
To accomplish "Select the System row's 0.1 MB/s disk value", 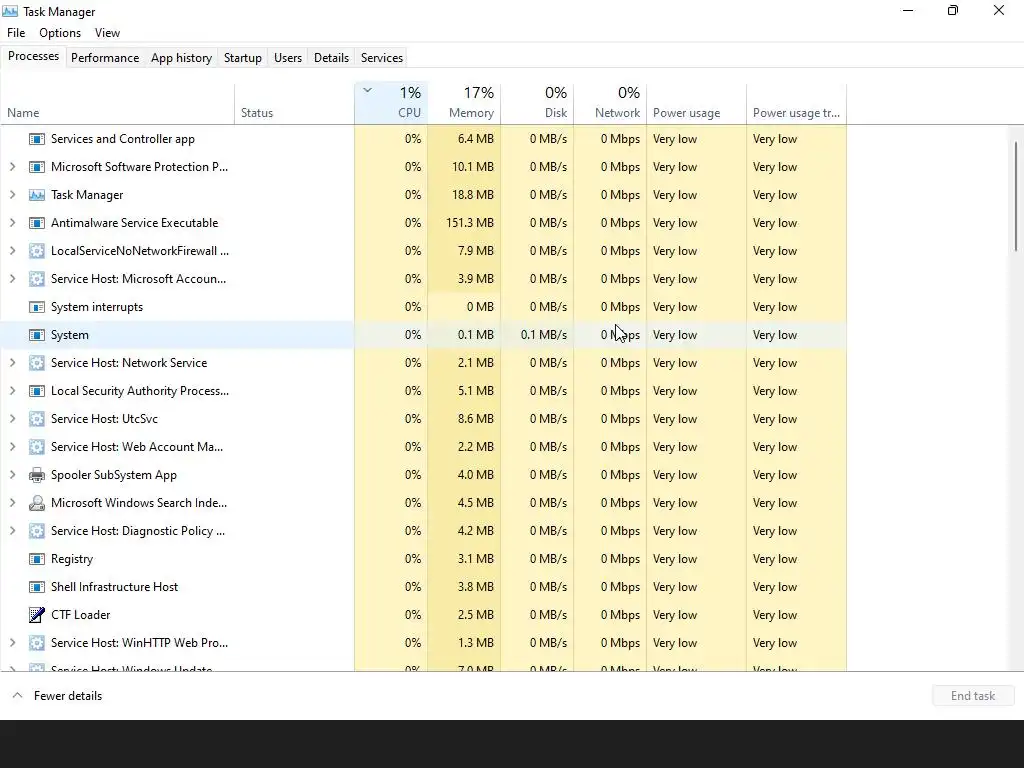I will click(543, 335).
